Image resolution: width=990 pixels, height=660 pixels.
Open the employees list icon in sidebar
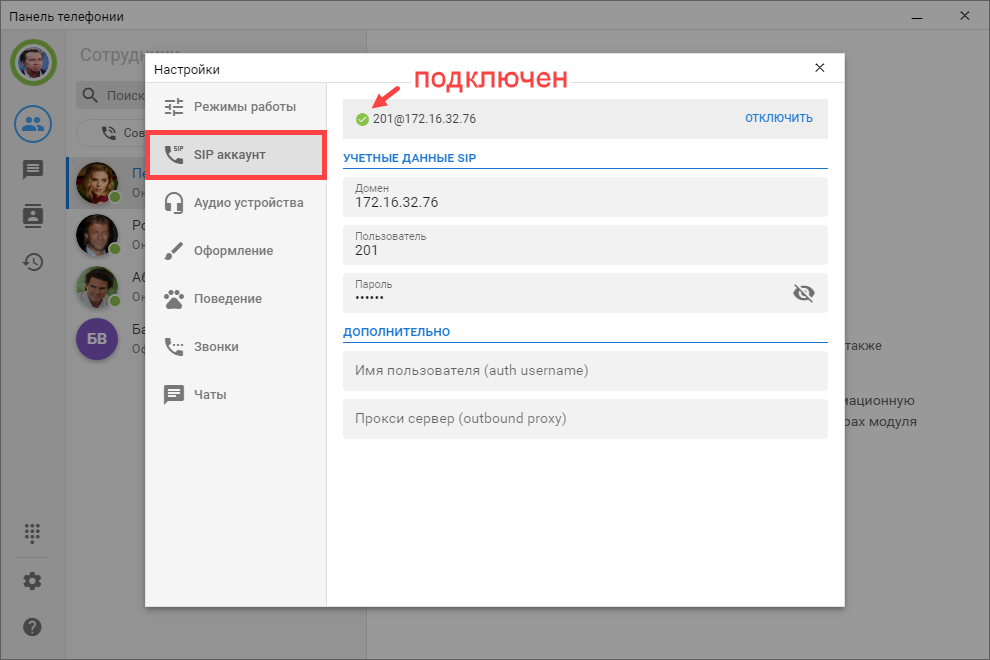tap(33, 124)
